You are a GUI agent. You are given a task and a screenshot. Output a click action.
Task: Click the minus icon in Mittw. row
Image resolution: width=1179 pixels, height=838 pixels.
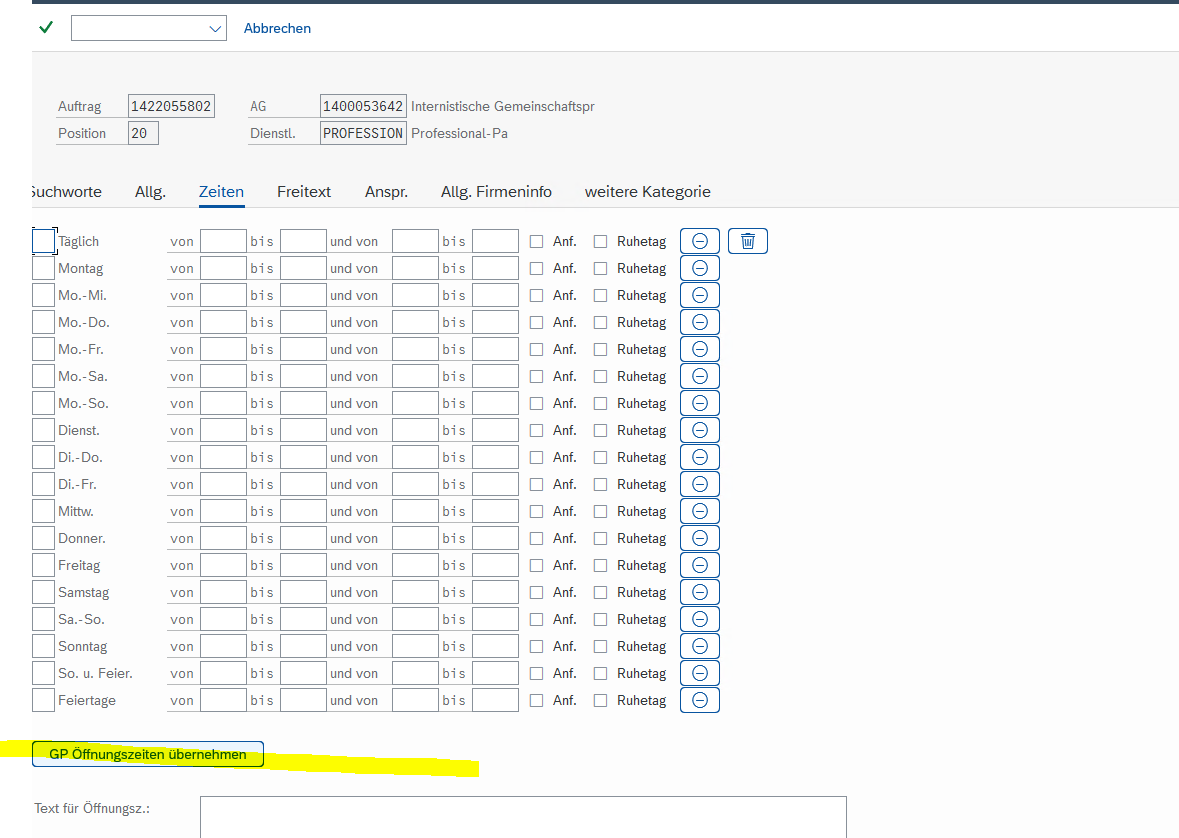click(x=700, y=512)
